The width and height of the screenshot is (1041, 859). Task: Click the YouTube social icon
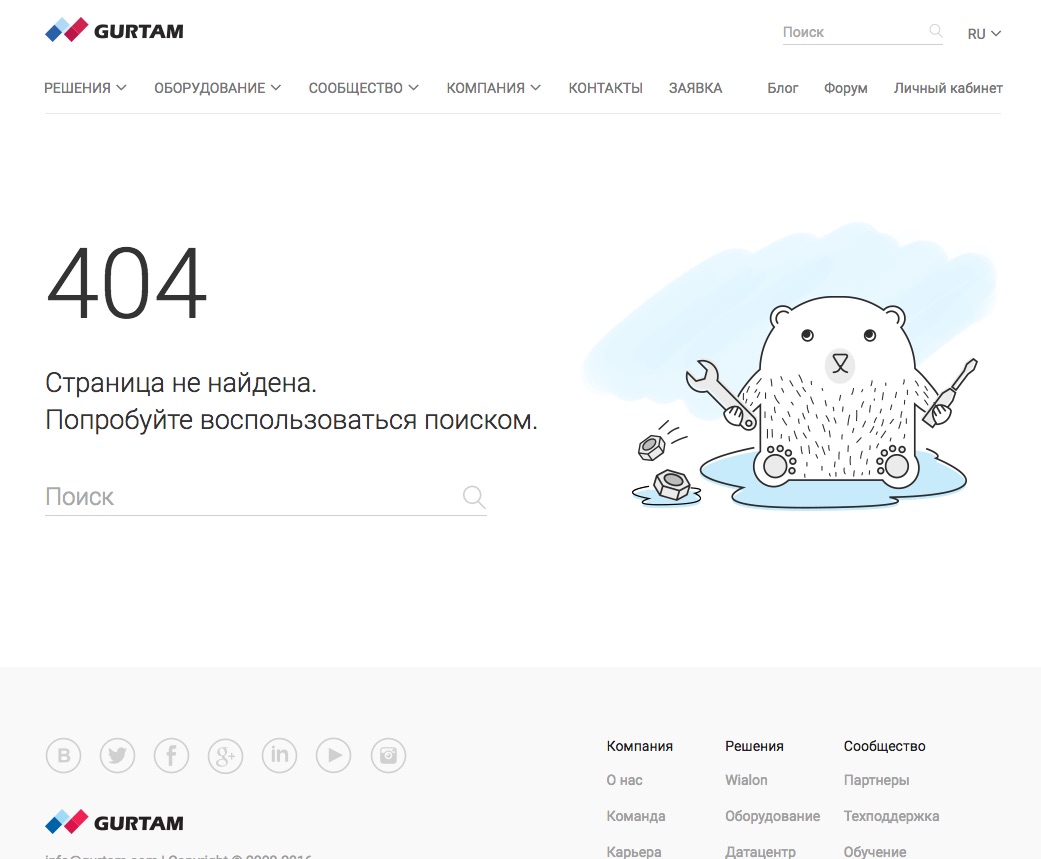coord(334,756)
